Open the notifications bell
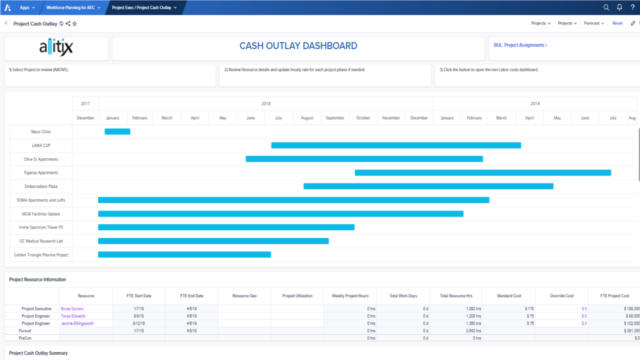 pos(619,7)
